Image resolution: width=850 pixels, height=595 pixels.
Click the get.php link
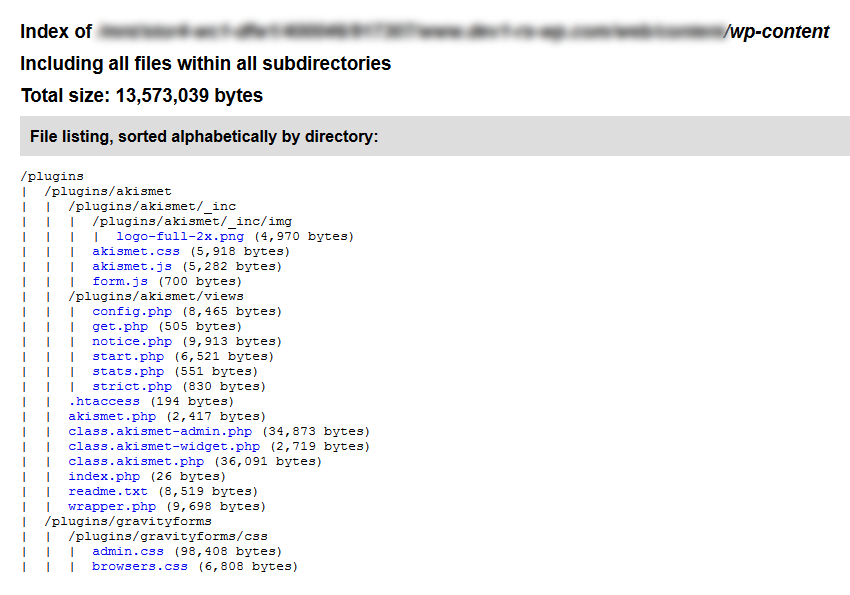click(x=120, y=326)
